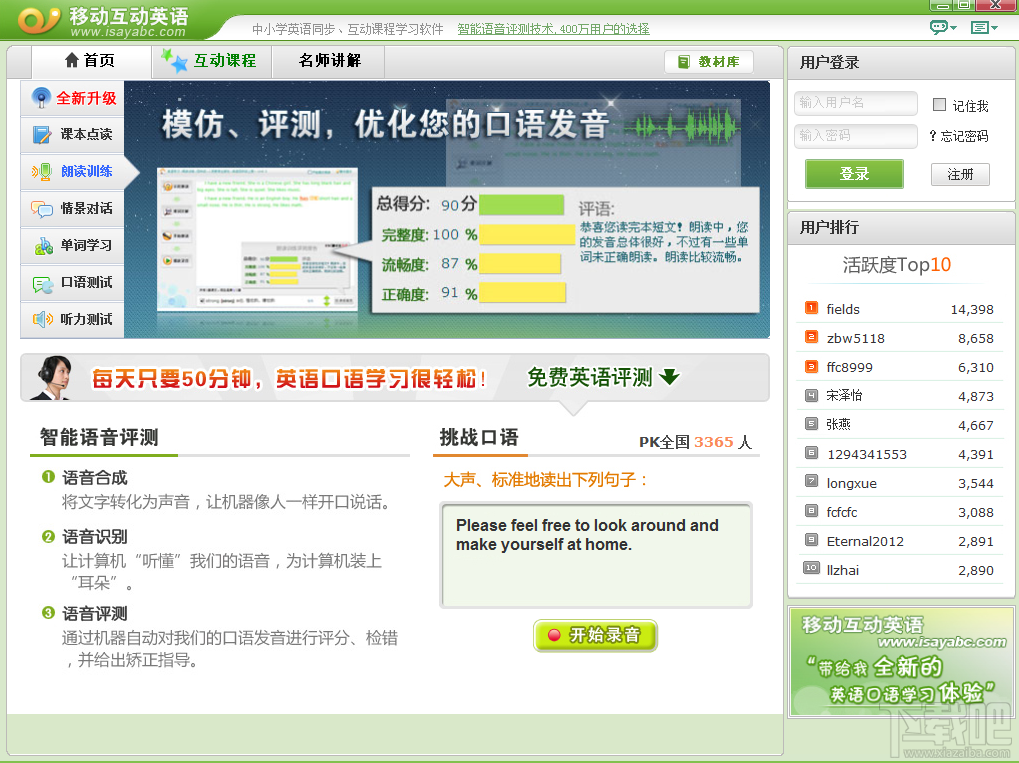Click the 智能语音评测技术 header link
Image resolution: width=1019 pixels, height=763 pixels.
click(x=553, y=29)
